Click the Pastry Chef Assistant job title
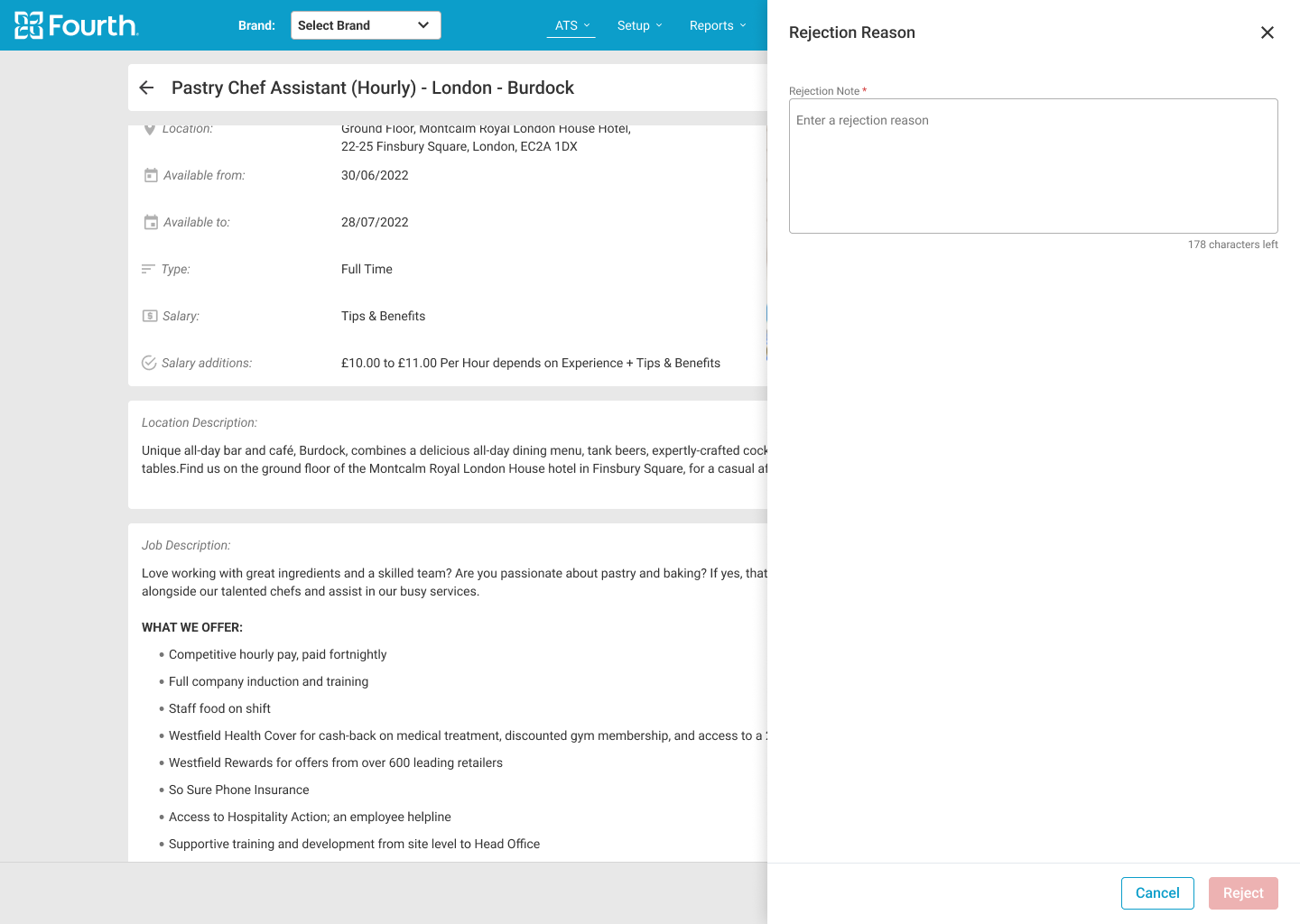 pos(371,88)
